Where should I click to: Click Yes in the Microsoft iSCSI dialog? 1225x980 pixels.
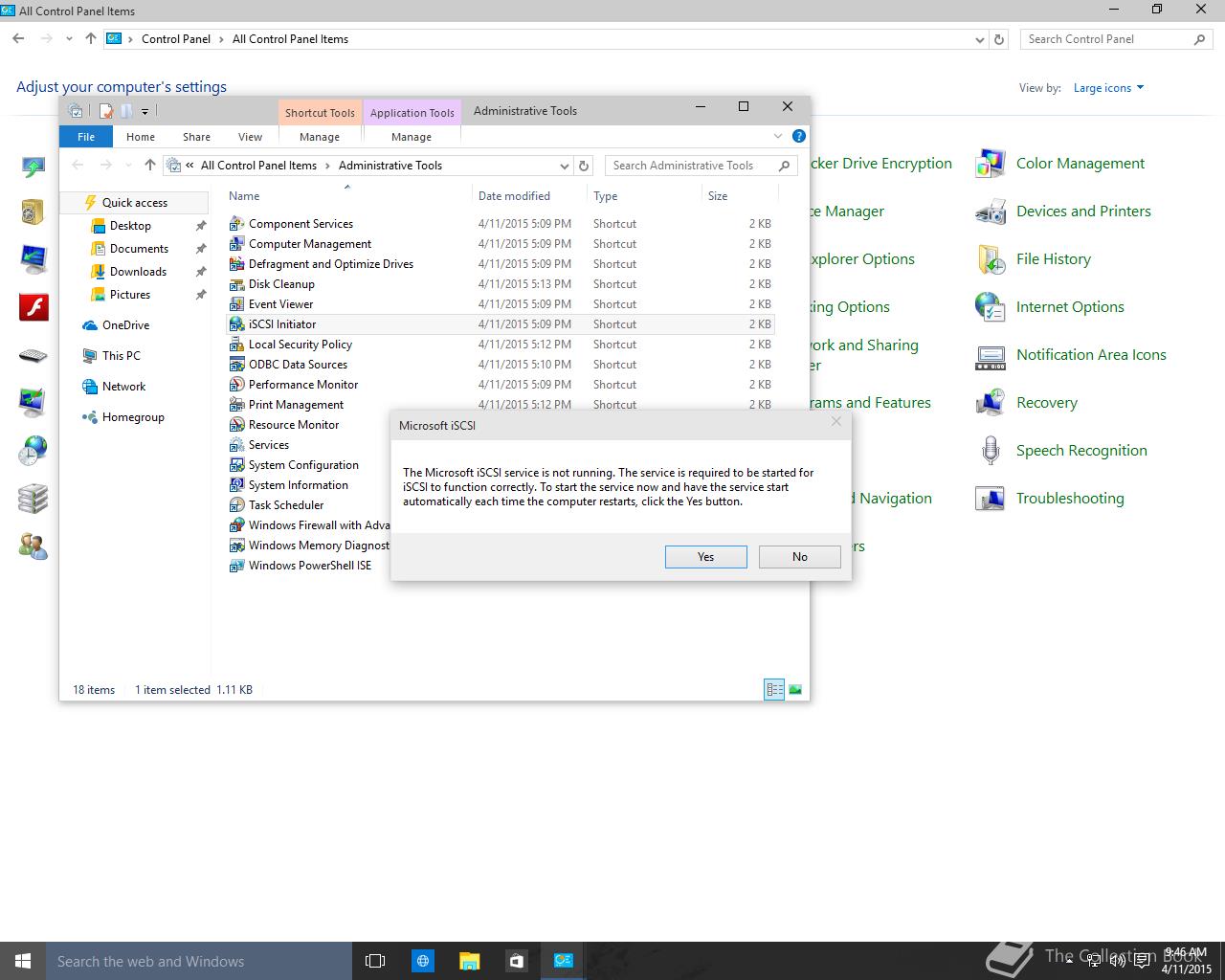click(705, 557)
